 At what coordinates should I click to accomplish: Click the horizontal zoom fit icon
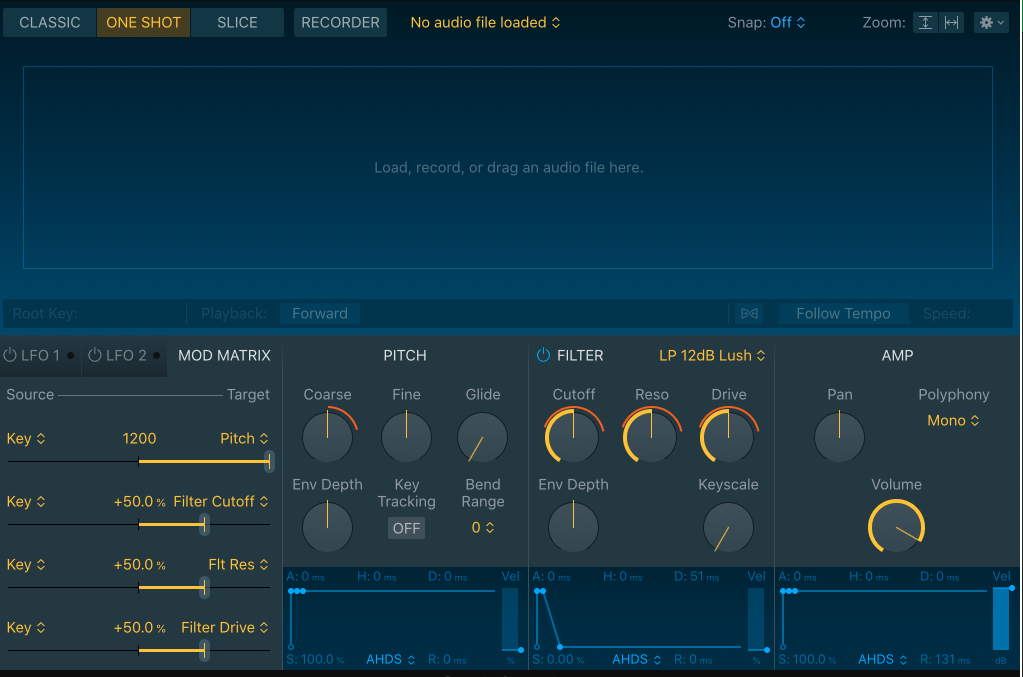(951, 23)
